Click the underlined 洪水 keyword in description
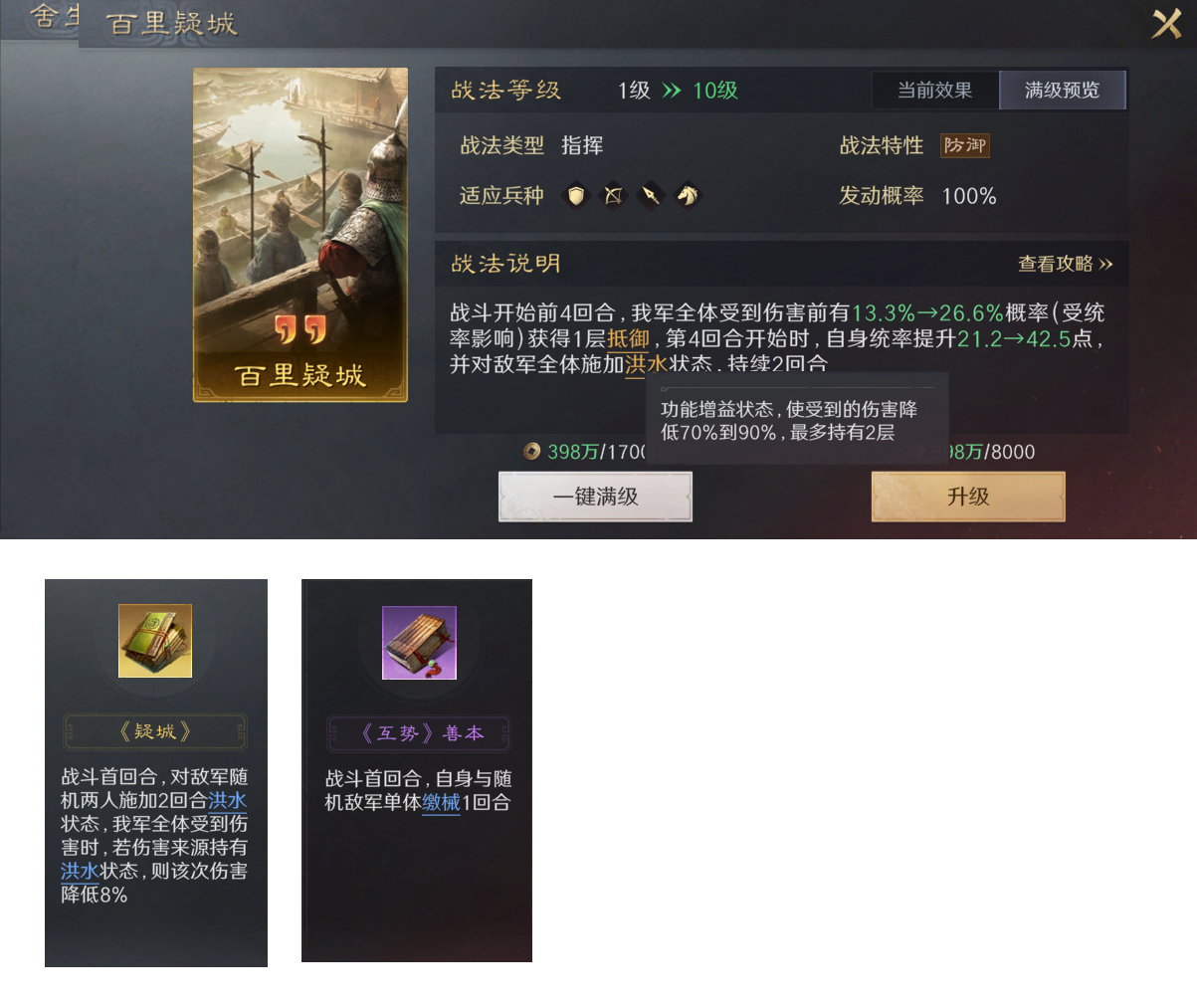 646,364
